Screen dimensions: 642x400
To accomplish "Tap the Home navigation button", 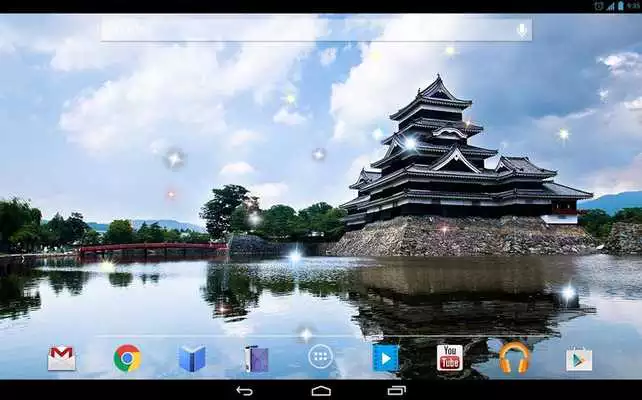I will point(321,391).
